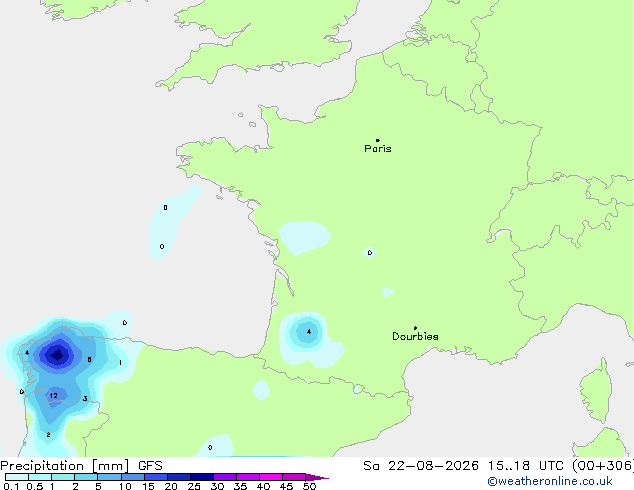
Task: Click legend label '25'
Action: click(x=194, y=486)
